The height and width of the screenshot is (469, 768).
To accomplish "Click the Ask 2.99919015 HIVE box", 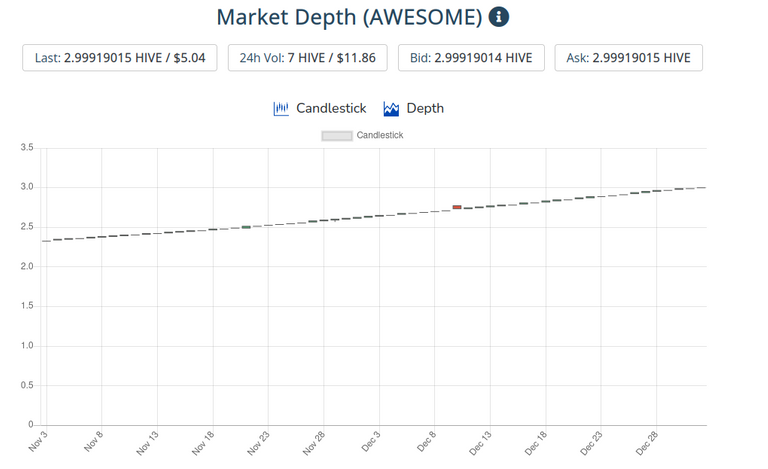I will [x=628, y=58].
